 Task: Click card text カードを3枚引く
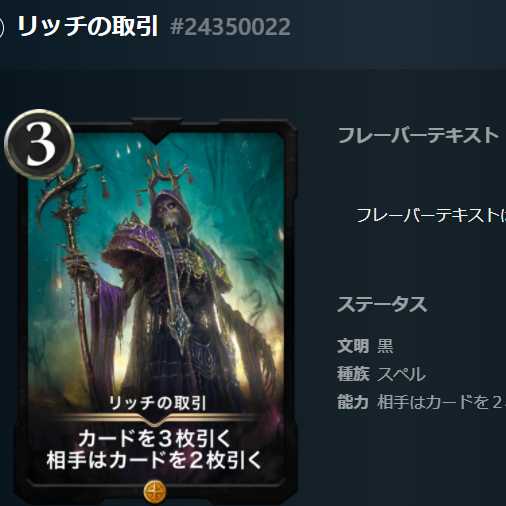(155, 439)
